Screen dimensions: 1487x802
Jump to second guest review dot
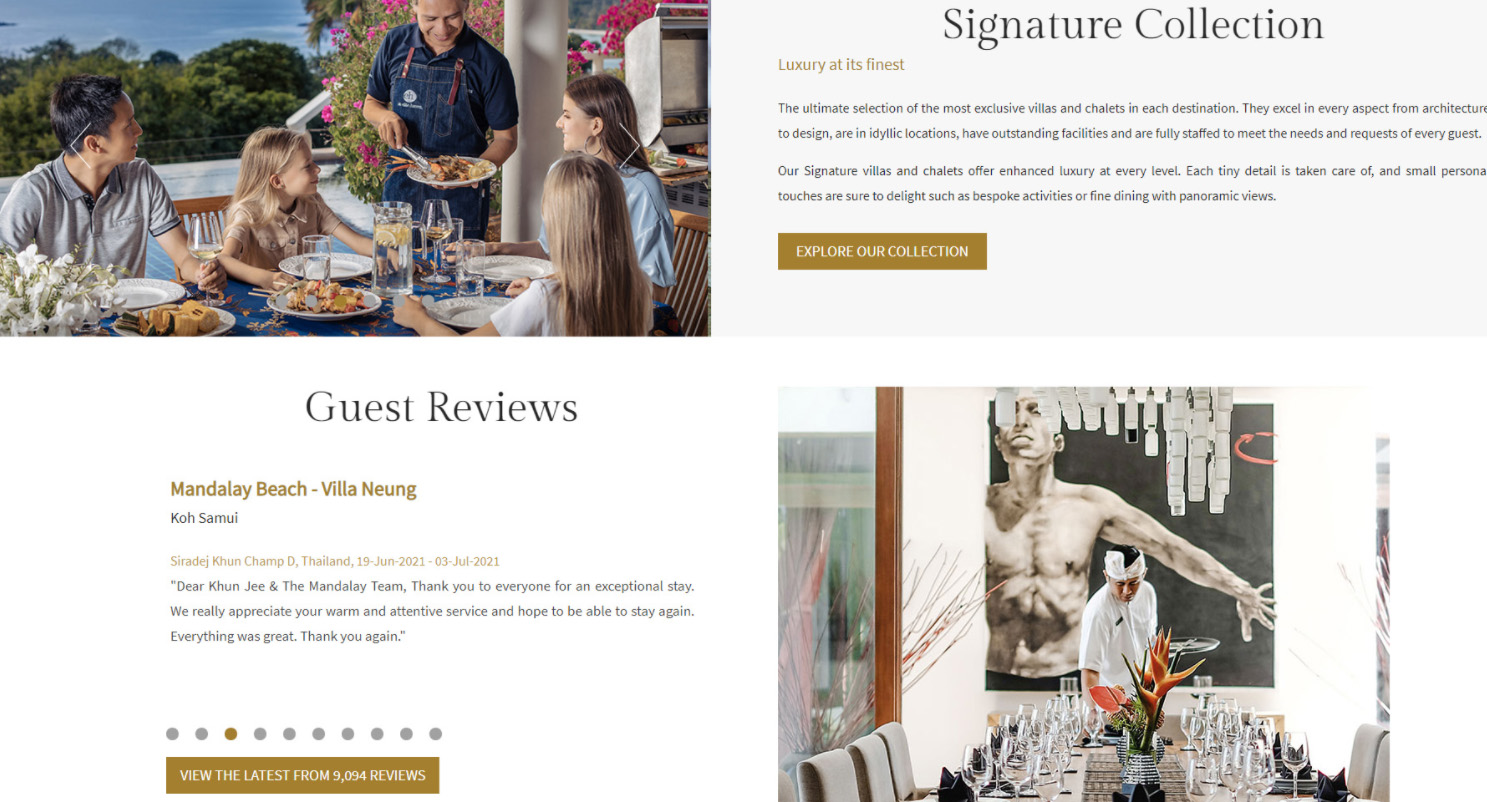pos(201,734)
